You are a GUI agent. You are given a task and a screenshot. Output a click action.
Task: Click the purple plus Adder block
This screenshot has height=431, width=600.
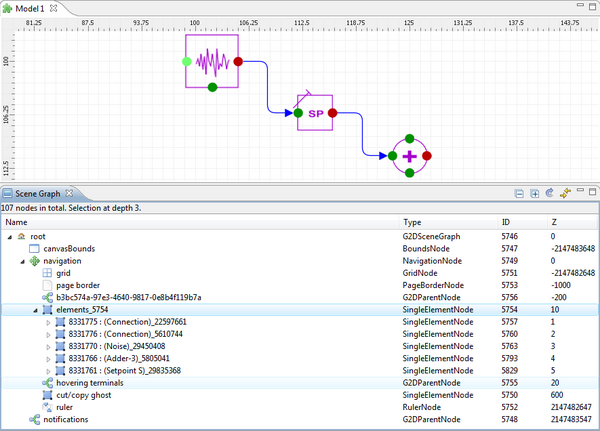click(x=409, y=156)
